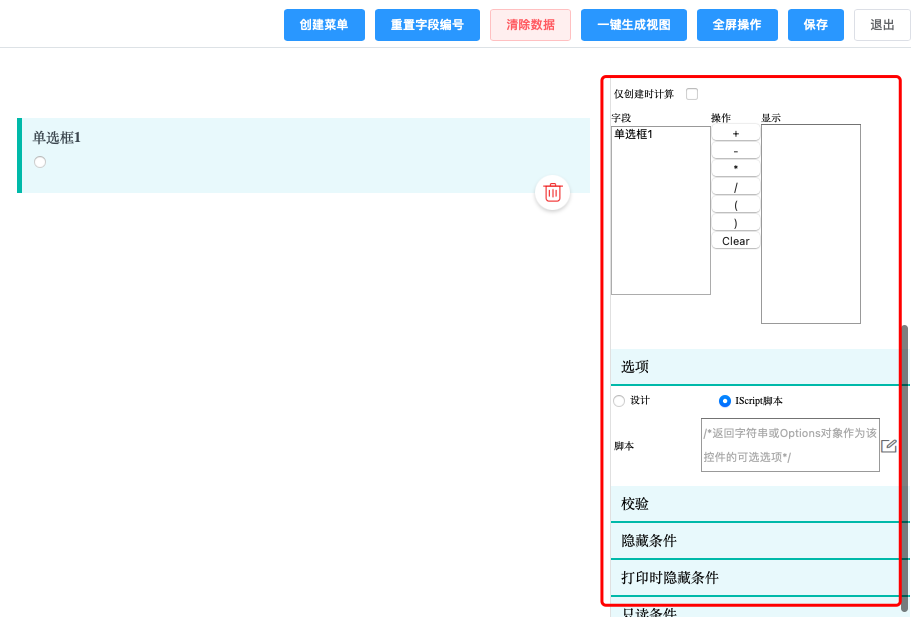Click the radio option under 单选框1 preview
This screenshot has height=617, width=913.
point(39,161)
